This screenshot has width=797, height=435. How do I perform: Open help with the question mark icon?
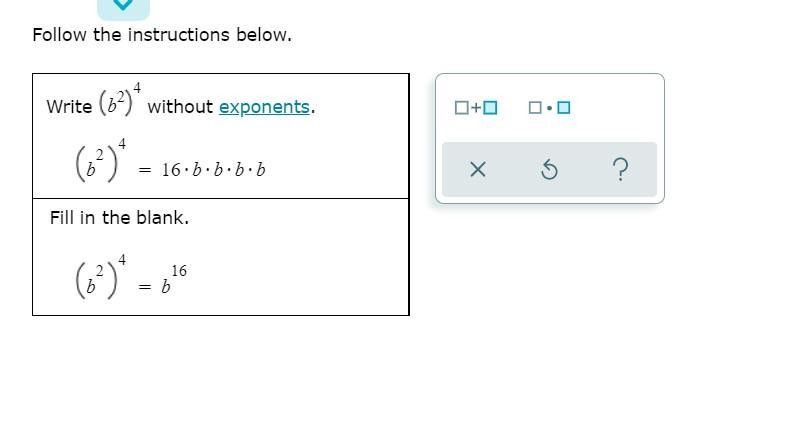[620, 170]
